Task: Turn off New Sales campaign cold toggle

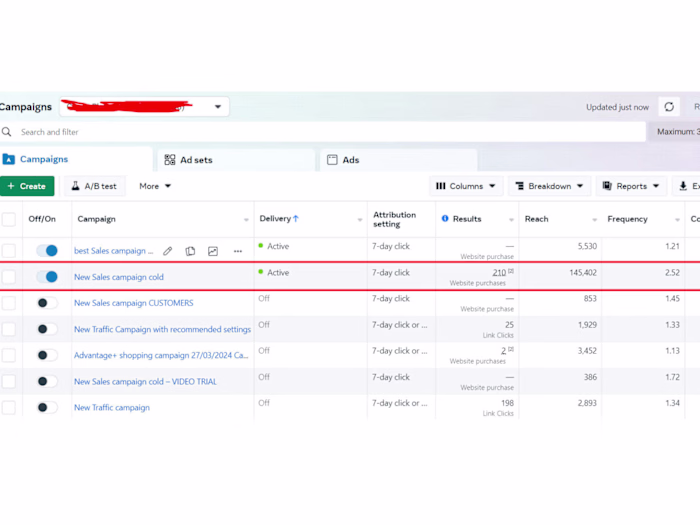Action: [47, 277]
